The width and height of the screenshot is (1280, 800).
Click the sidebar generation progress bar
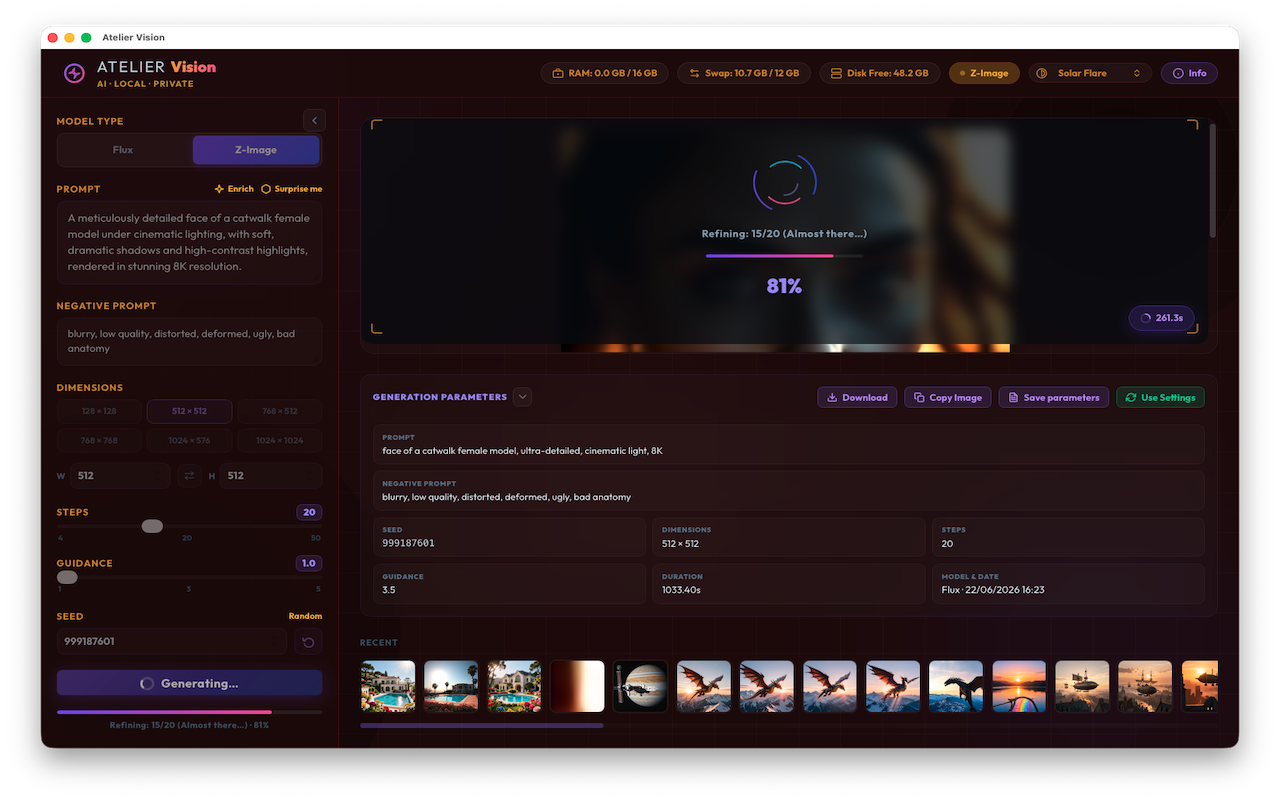pos(189,712)
